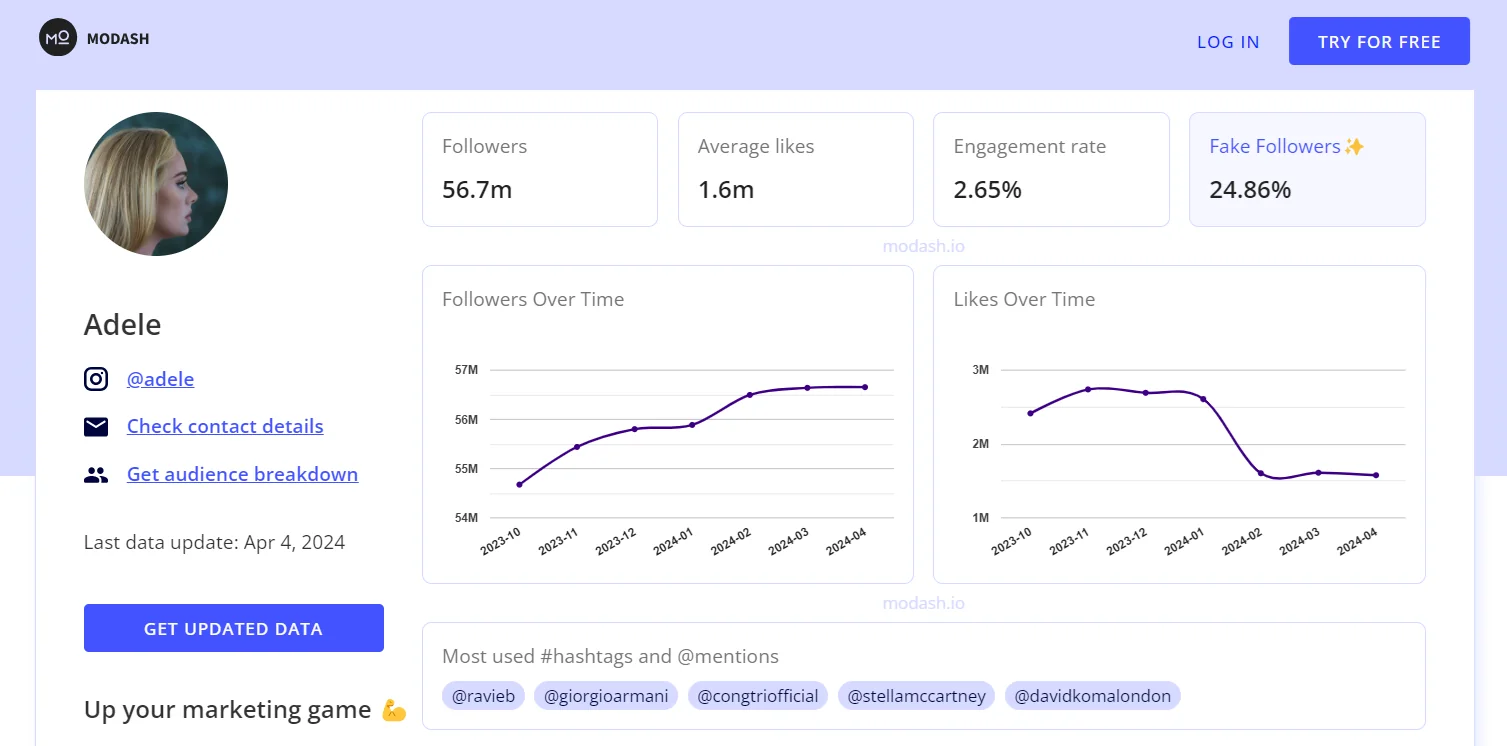The image size is (1507, 746).
Task: Open the LOG IN page
Action: 1228,42
